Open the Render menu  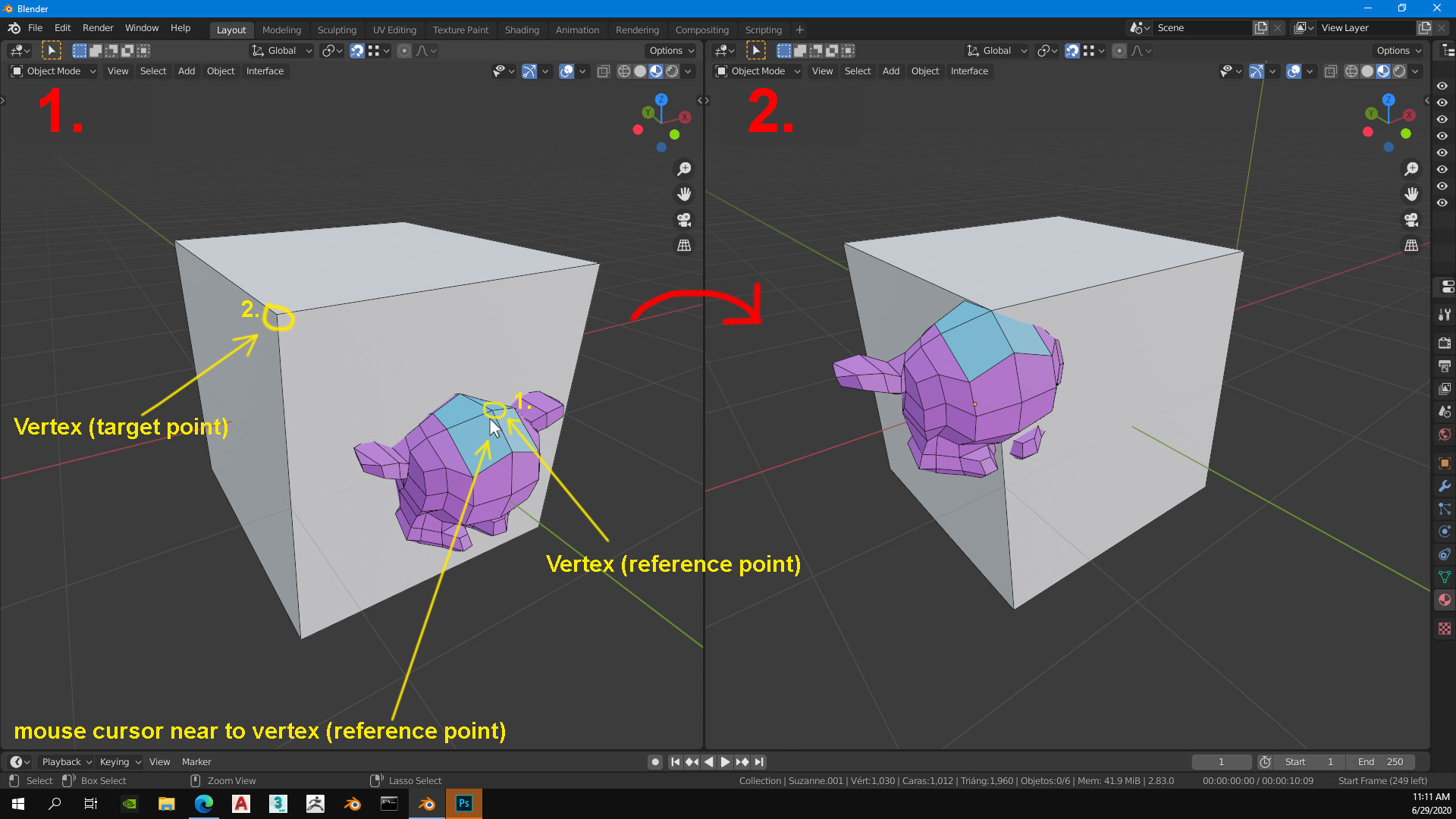tap(98, 28)
